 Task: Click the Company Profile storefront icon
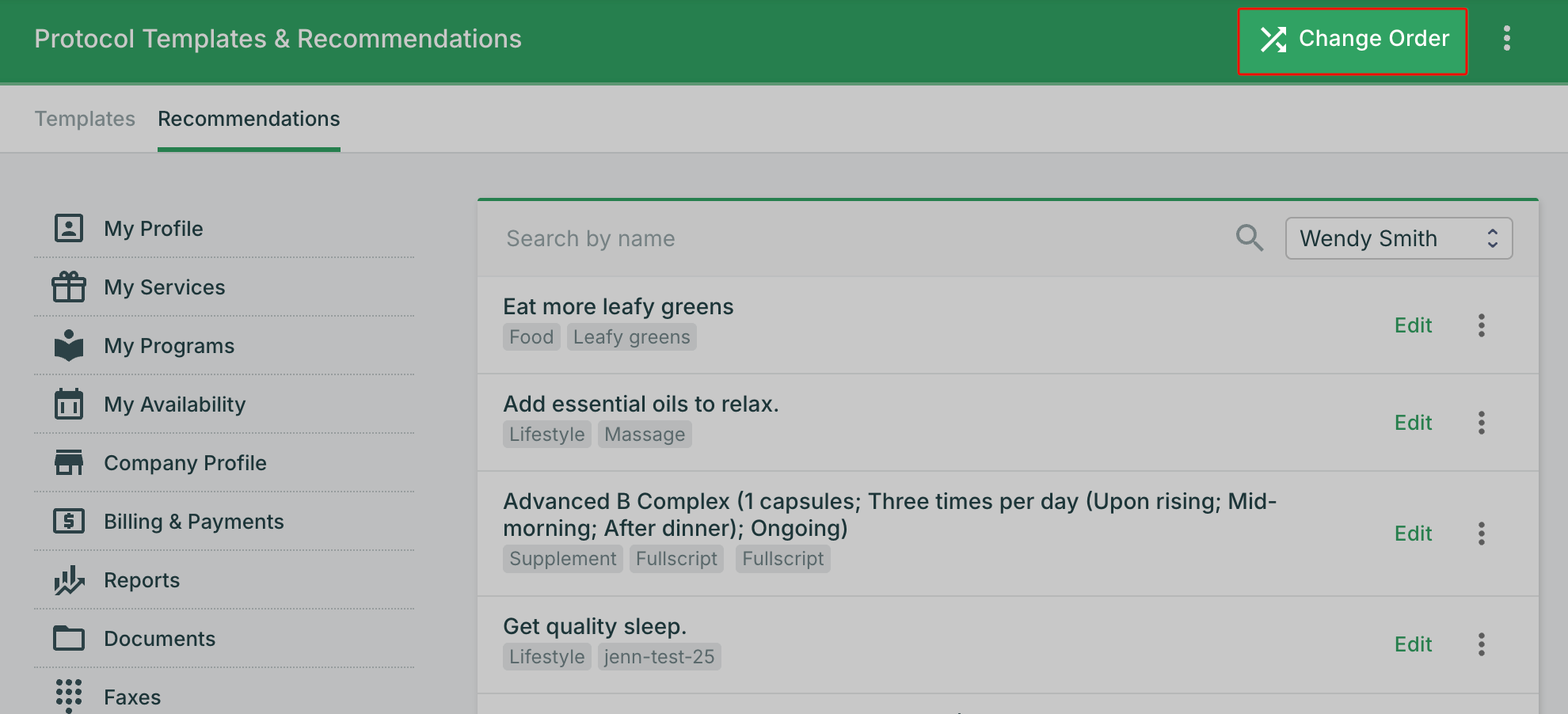tap(69, 462)
